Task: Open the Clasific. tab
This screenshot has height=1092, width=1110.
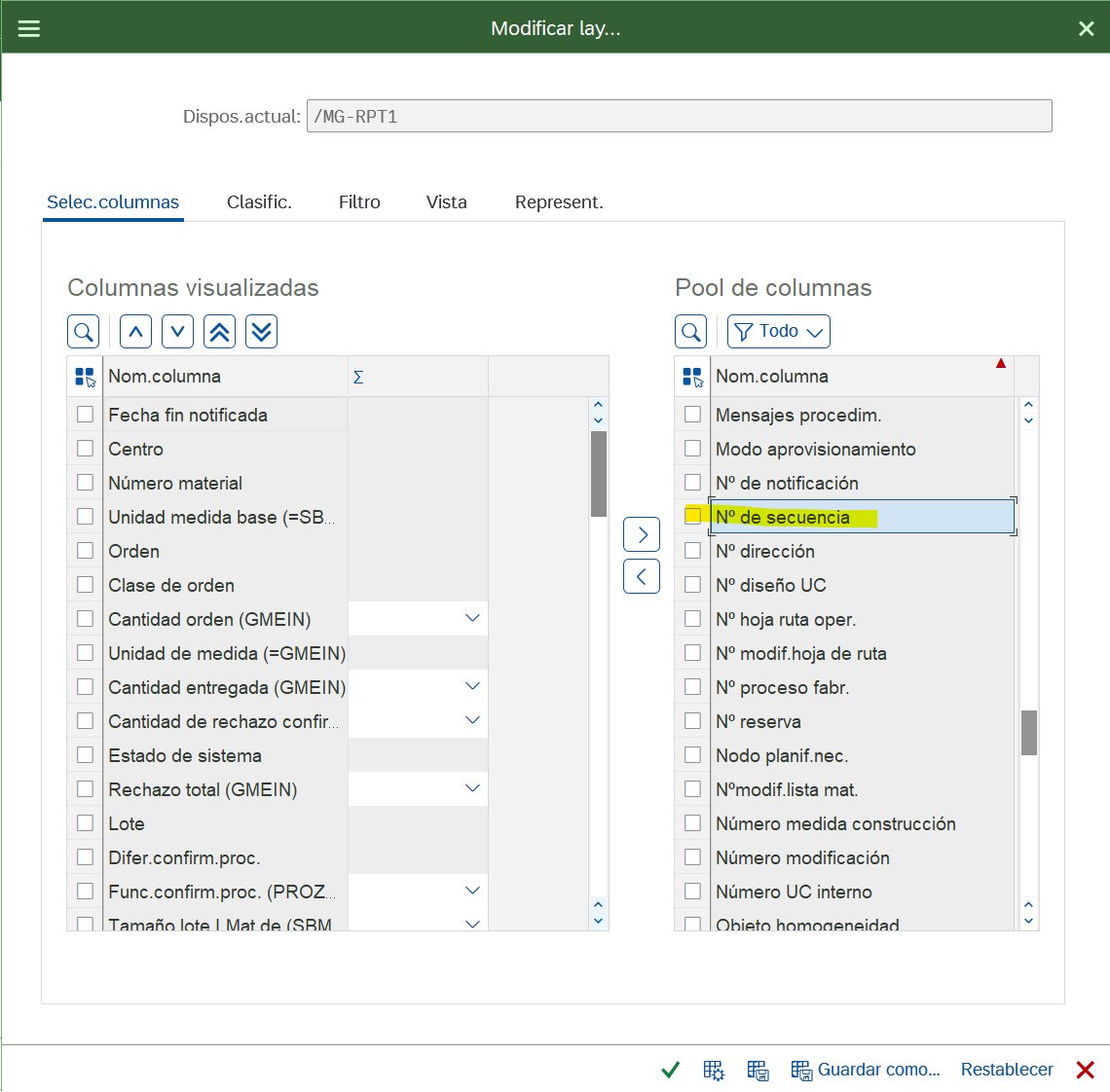Action: click(259, 202)
